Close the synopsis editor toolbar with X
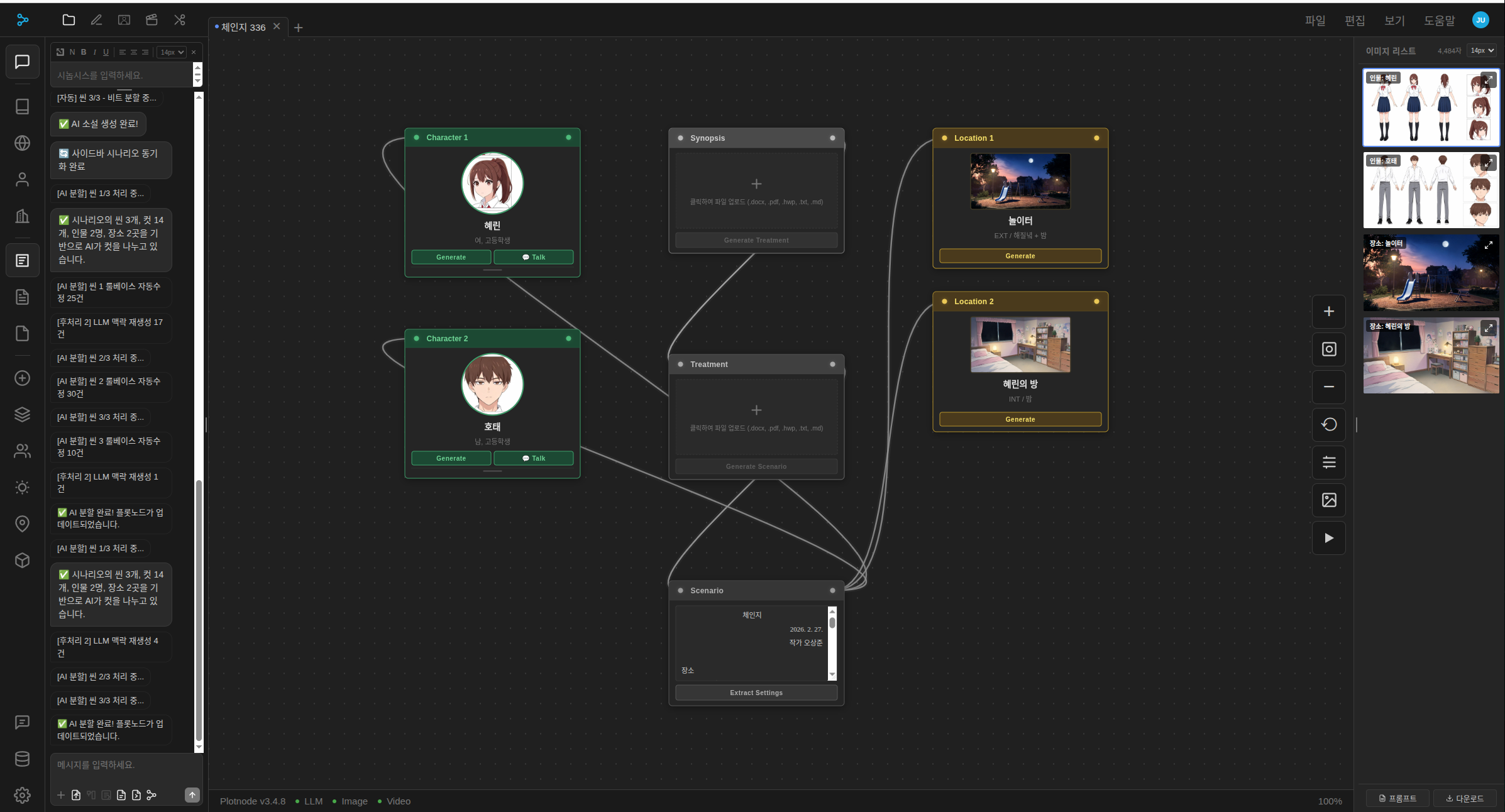Viewport: 1505px width, 812px height. 194,52
